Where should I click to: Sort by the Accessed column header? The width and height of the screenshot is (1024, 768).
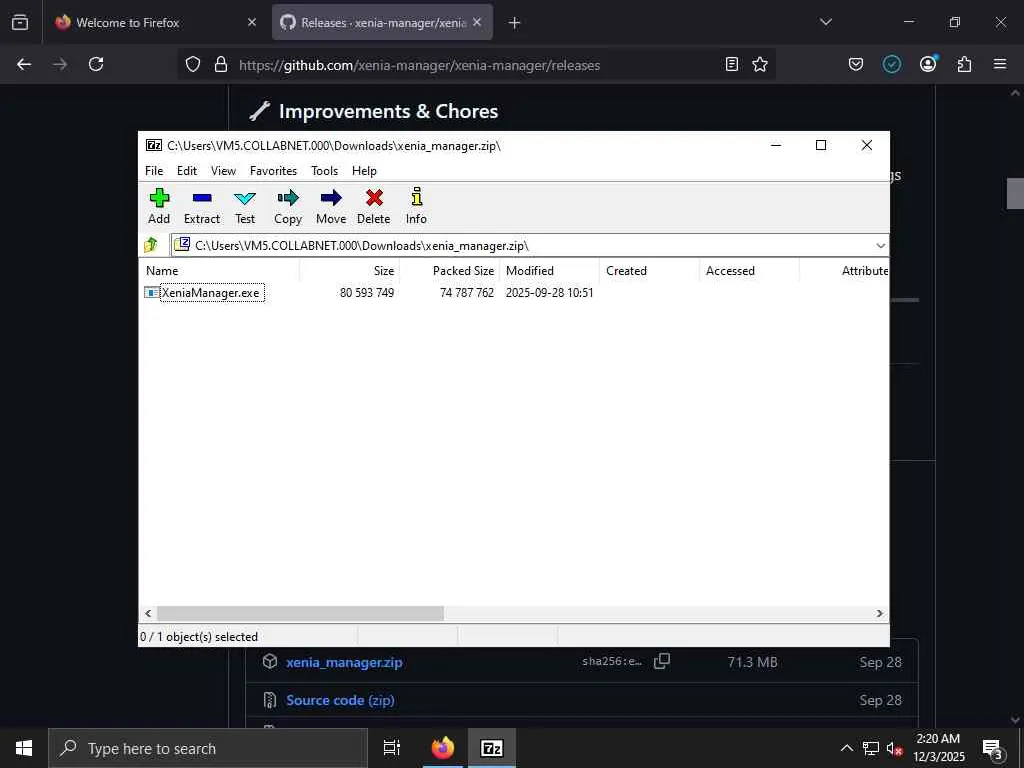click(749, 270)
